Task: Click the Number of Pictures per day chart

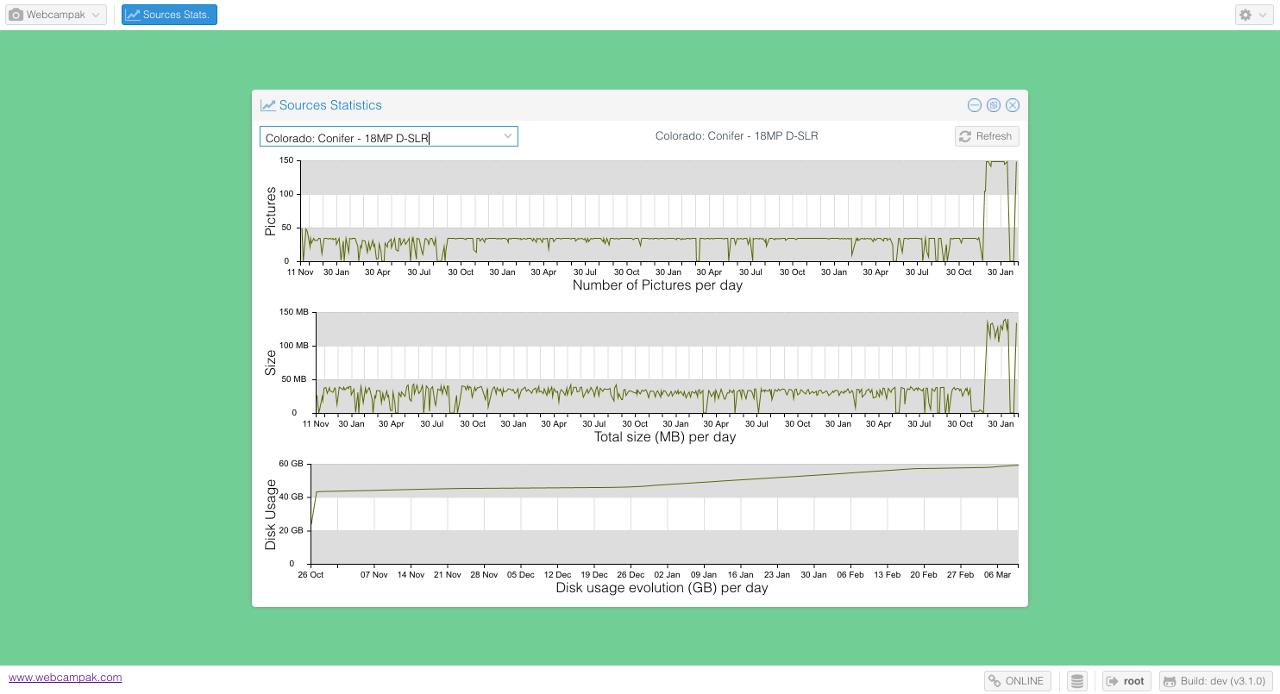Action: [658, 211]
